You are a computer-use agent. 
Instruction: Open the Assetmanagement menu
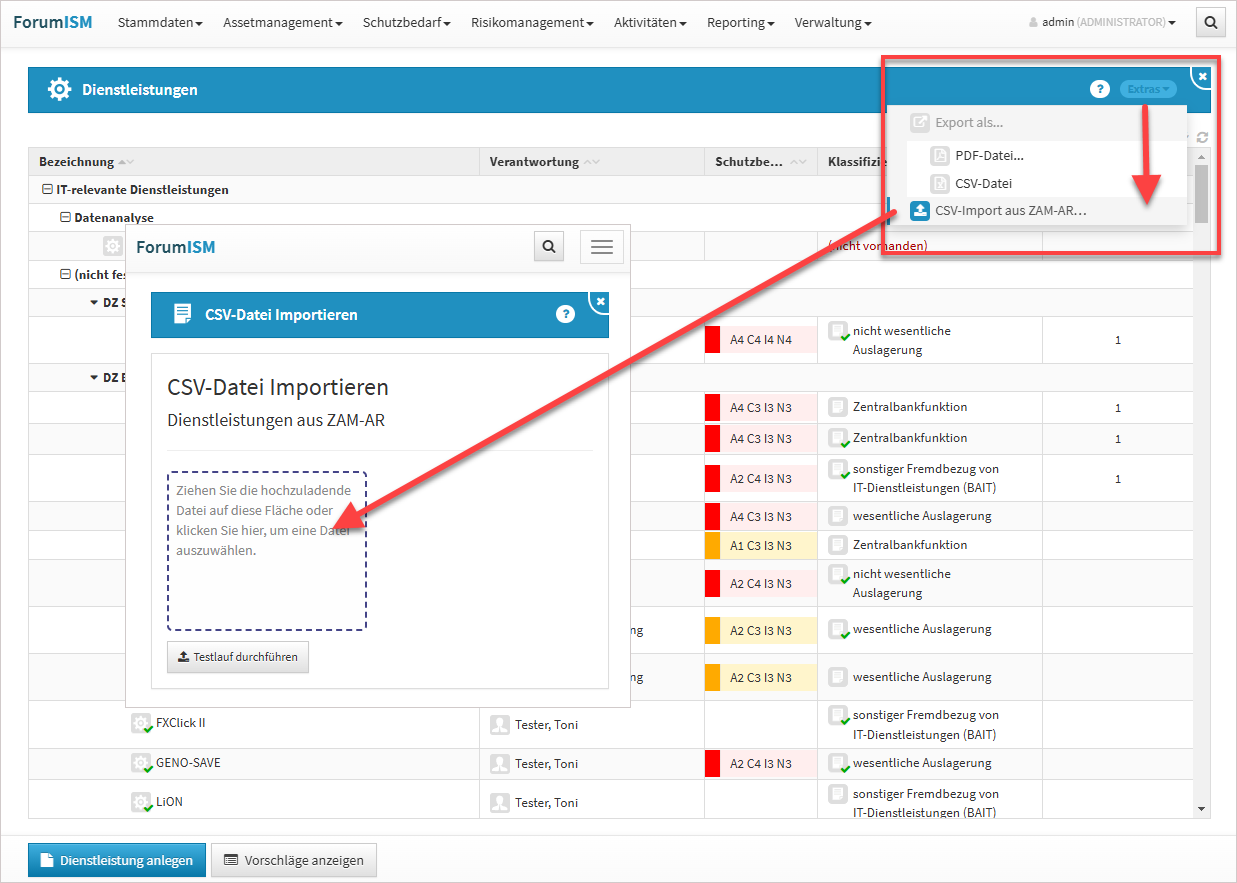click(x=282, y=22)
